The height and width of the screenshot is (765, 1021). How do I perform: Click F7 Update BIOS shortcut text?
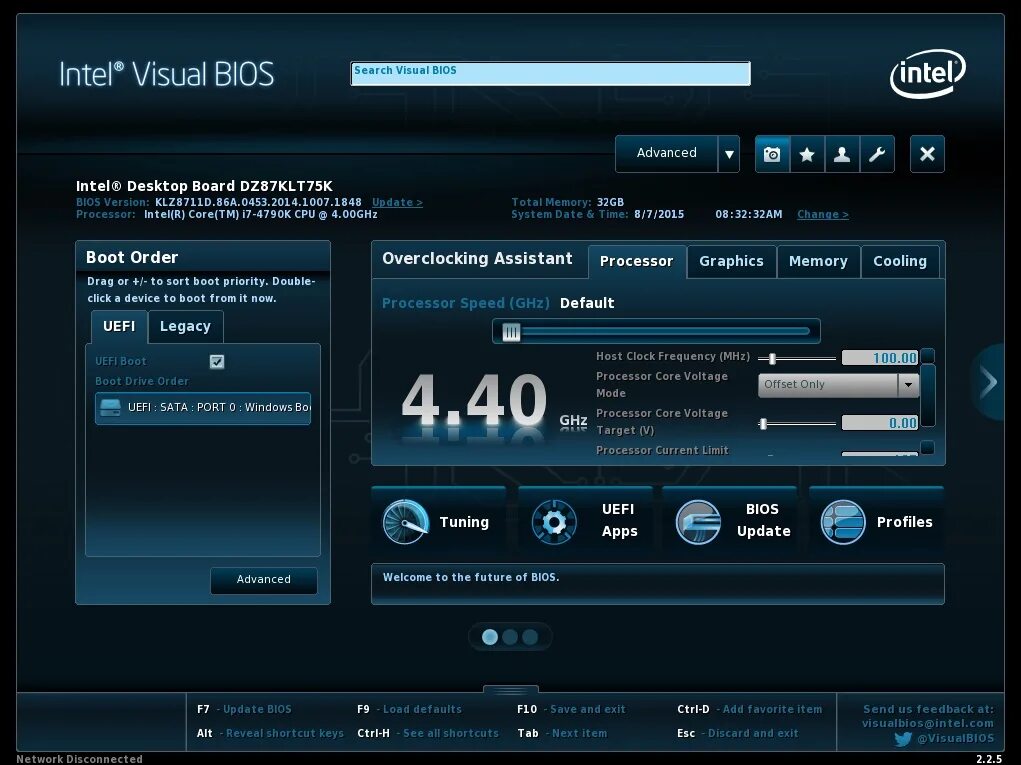pyautogui.click(x=244, y=710)
